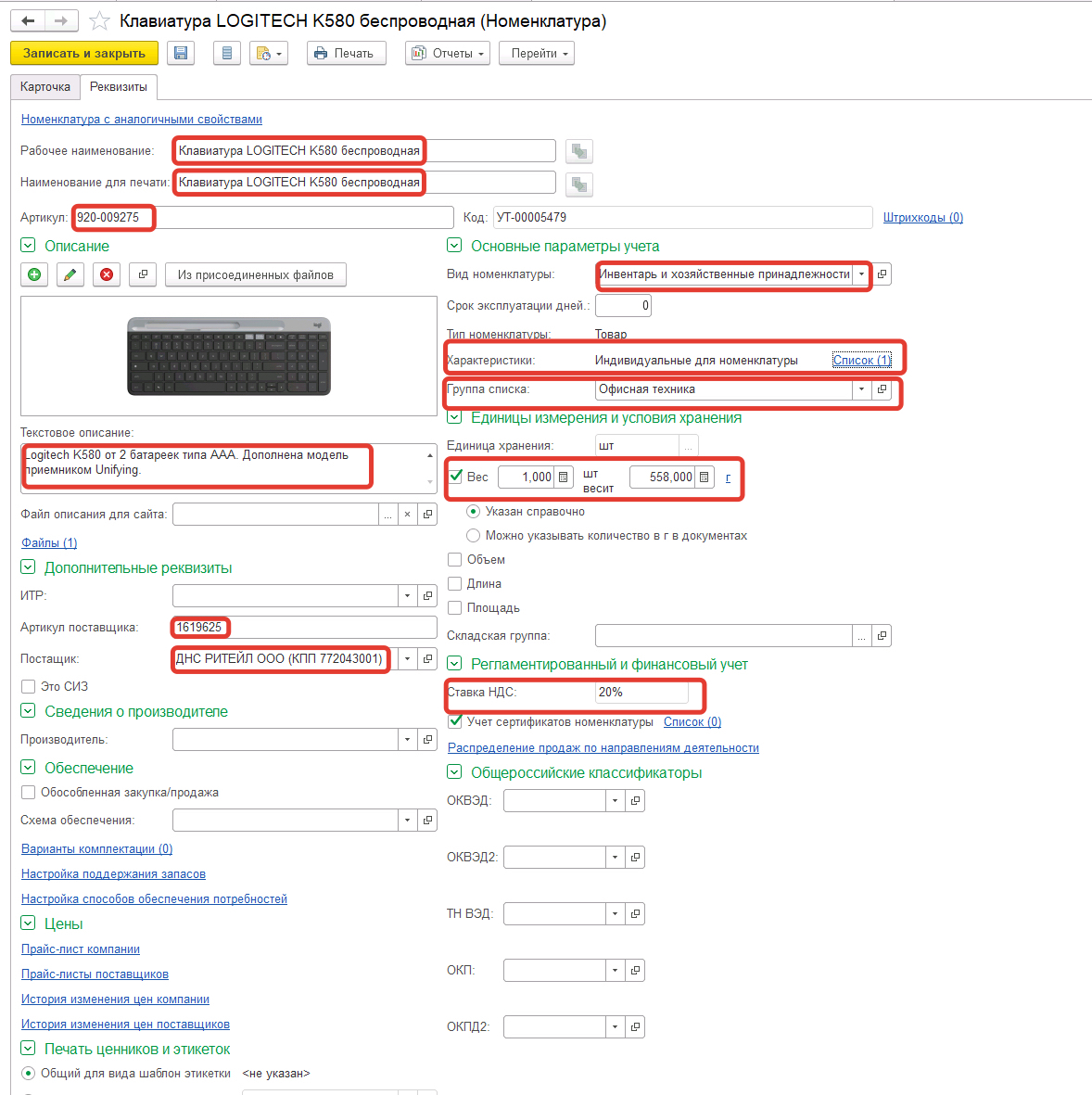Click the keyboard product image thumbnail
This screenshot has height=1095, width=1092.
click(x=229, y=356)
